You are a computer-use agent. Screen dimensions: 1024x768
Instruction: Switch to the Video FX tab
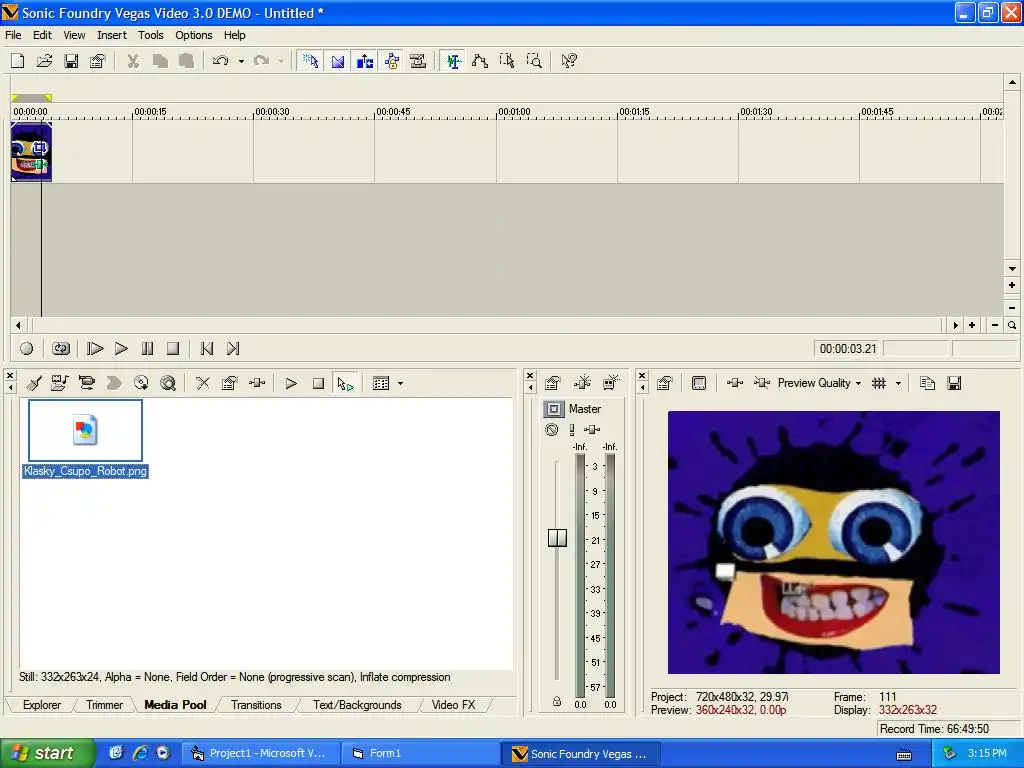[453, 705]
